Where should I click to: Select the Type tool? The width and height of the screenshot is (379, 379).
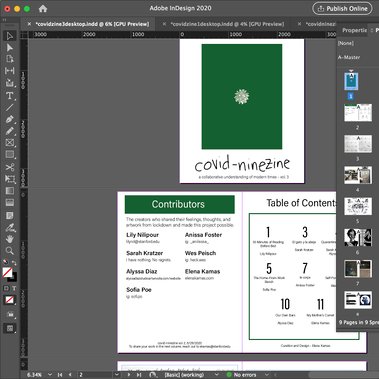click(10, 96)
